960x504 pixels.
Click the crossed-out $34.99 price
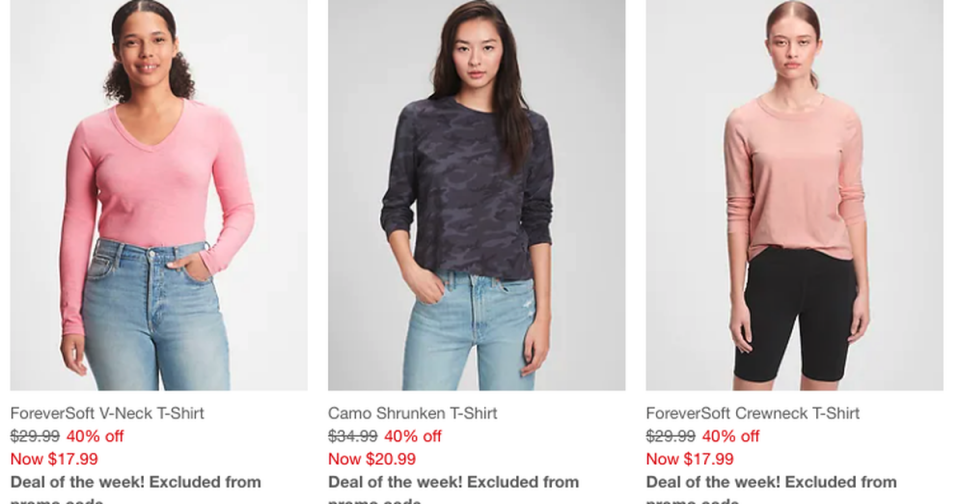click(x=353, y=436)
